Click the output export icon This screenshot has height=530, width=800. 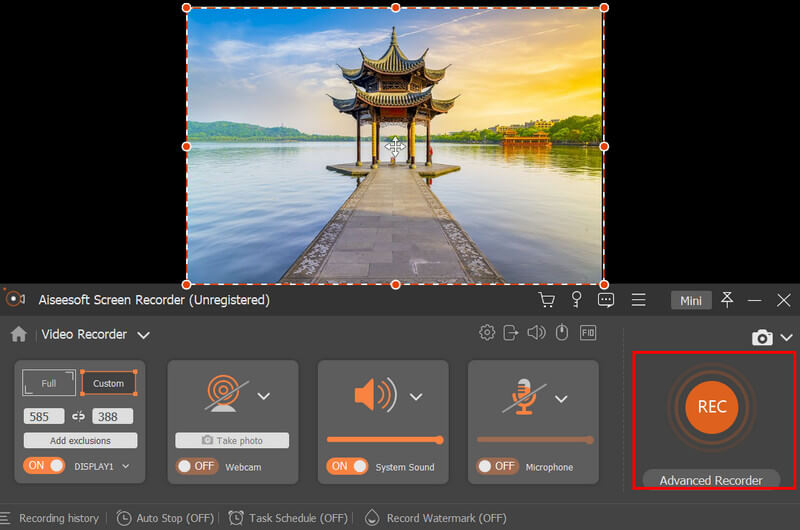click(511, 333)
